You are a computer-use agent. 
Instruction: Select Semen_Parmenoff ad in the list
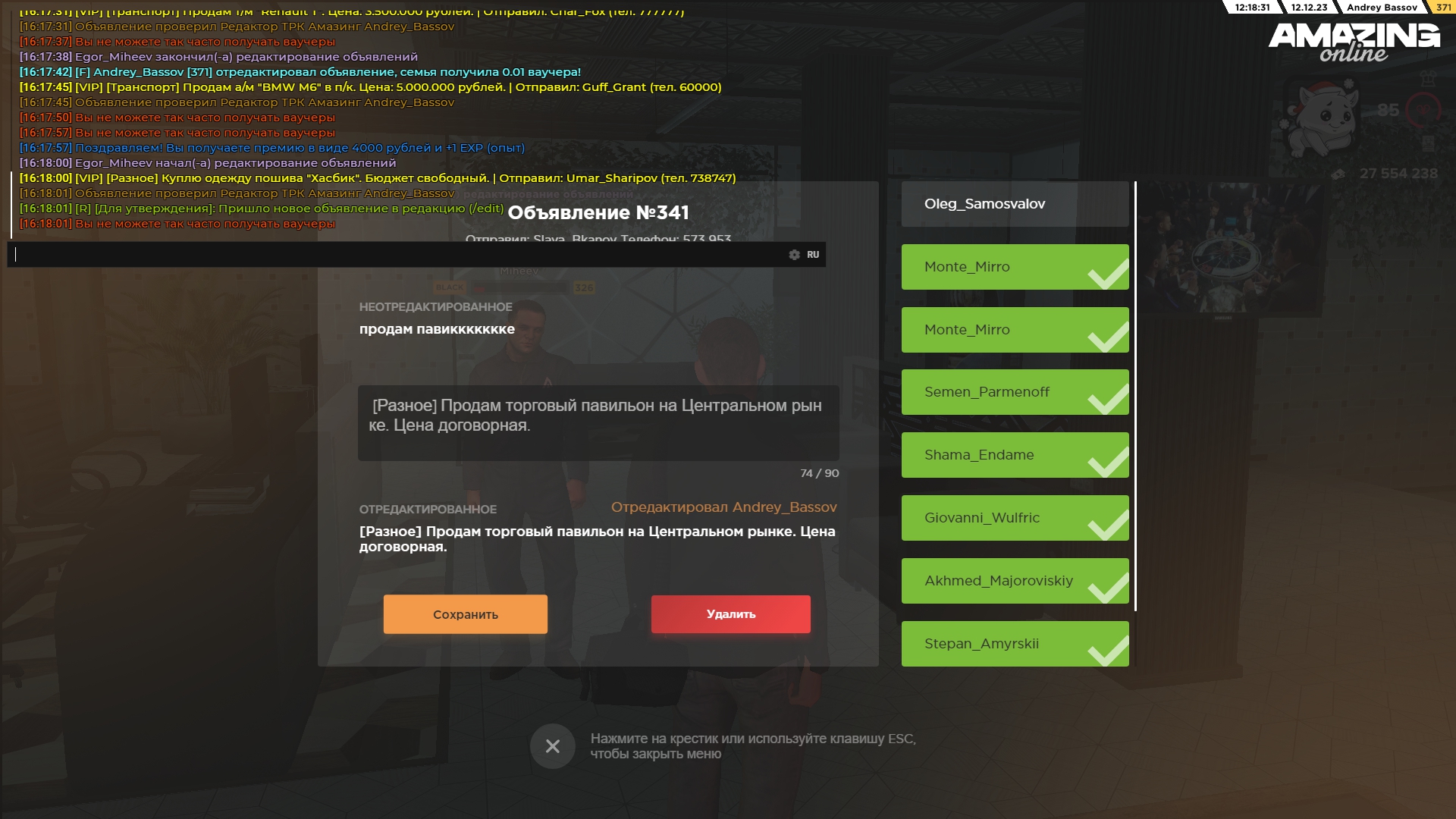tap(1015, 392)
